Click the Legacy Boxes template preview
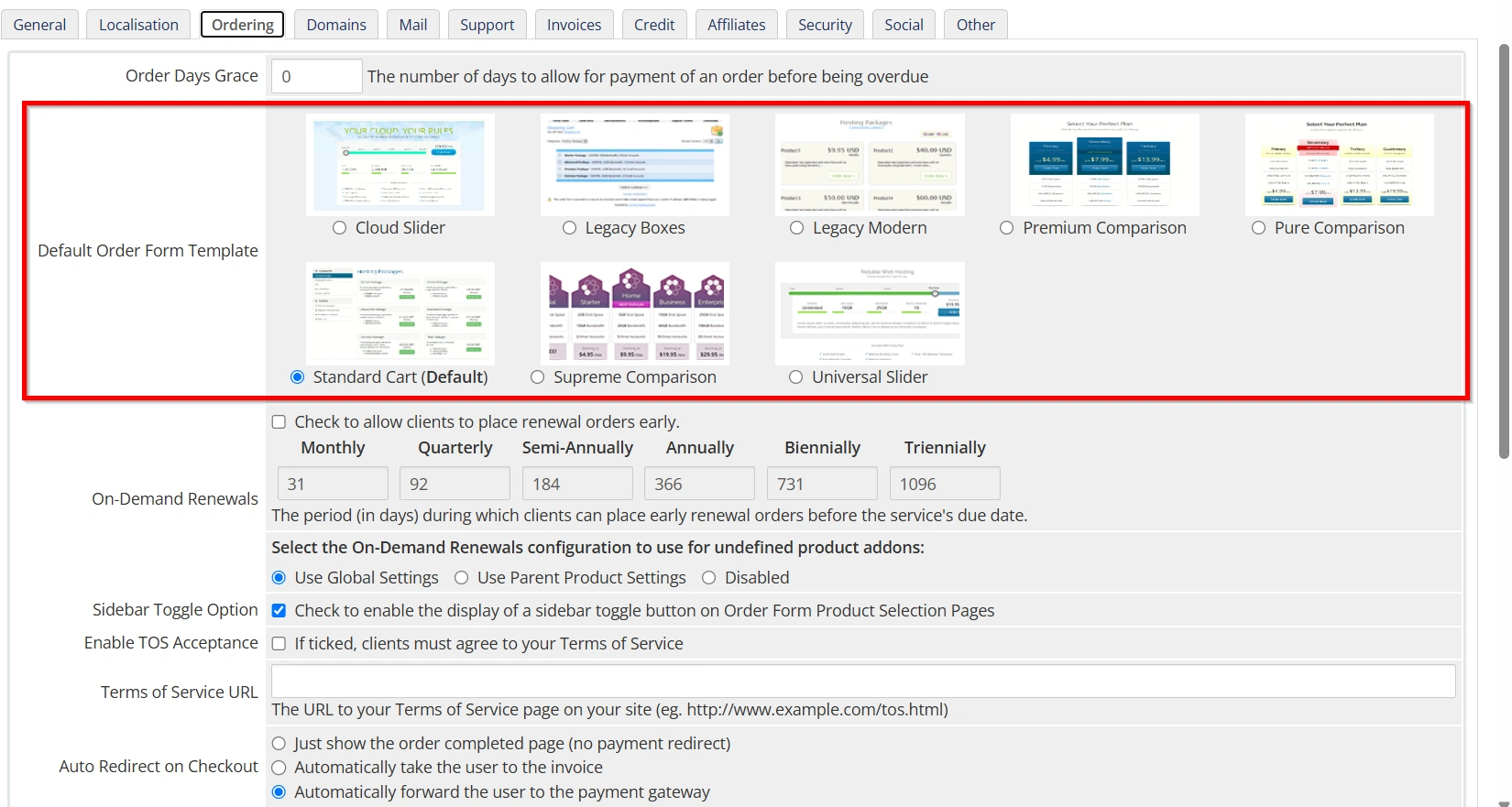 (x=635, y=165)
